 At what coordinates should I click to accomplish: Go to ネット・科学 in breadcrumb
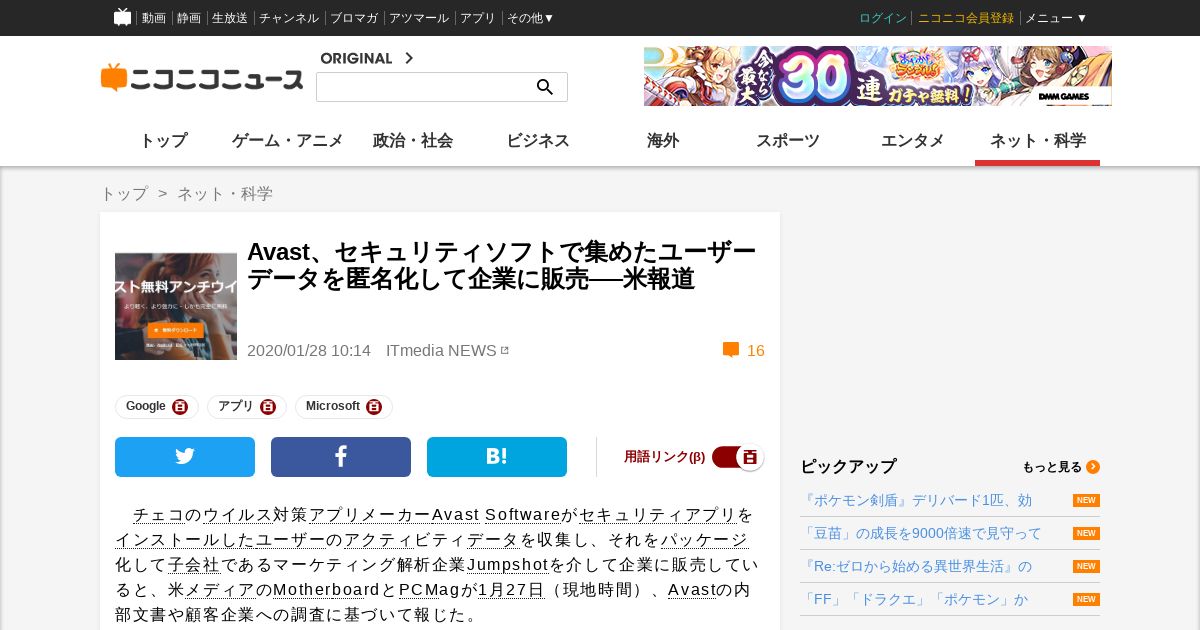[225, 194]
